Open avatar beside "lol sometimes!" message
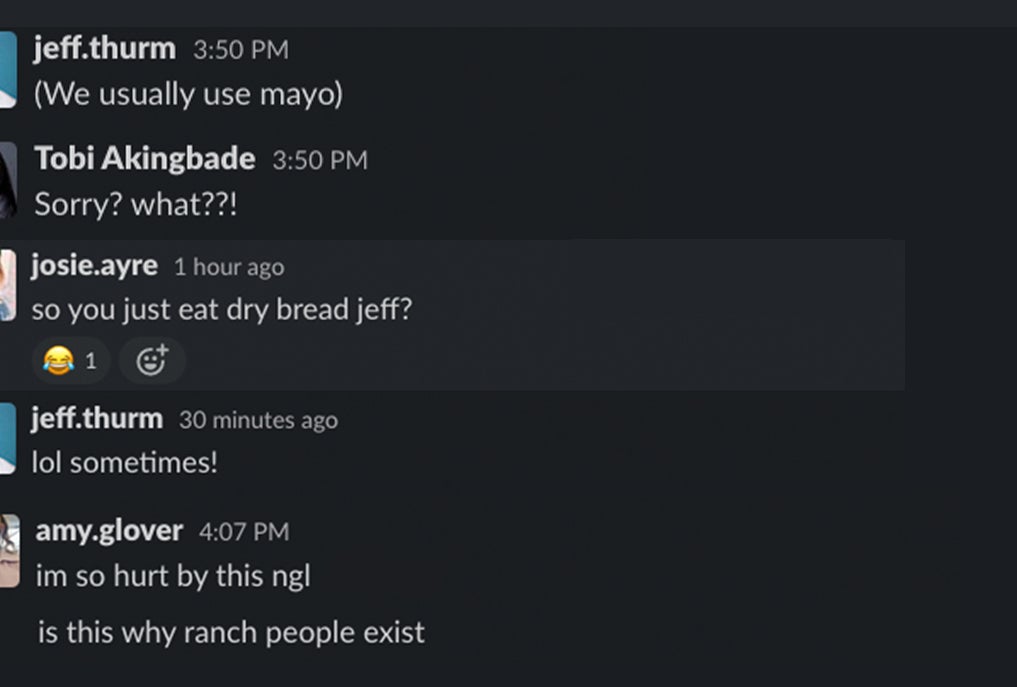This screenshot has height=687, width=1017. 7,438
